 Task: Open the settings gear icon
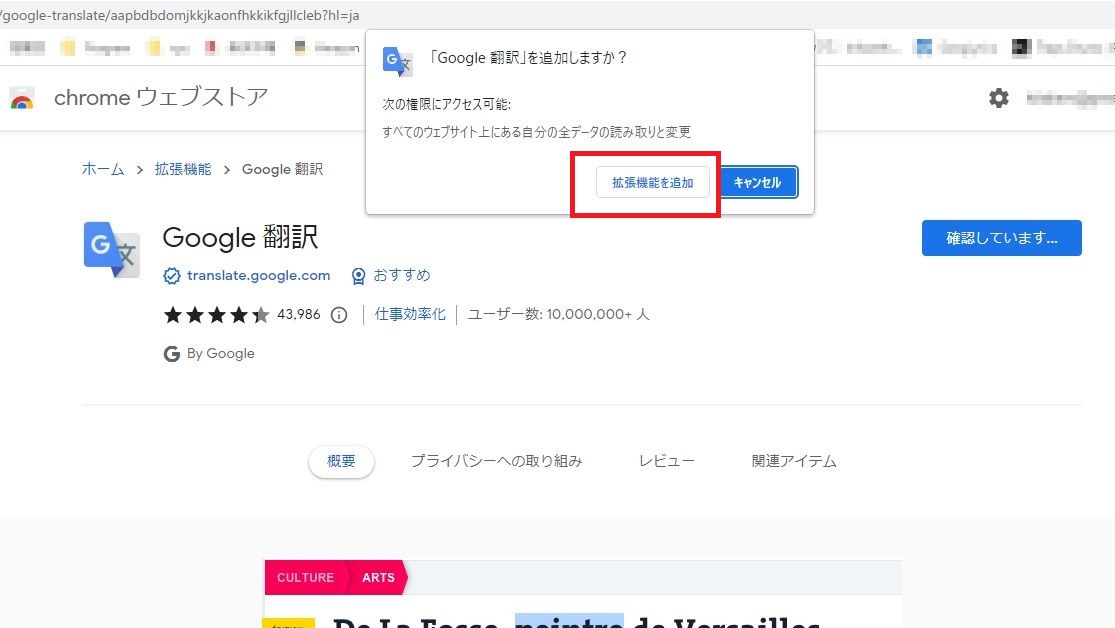coord(998,98)
